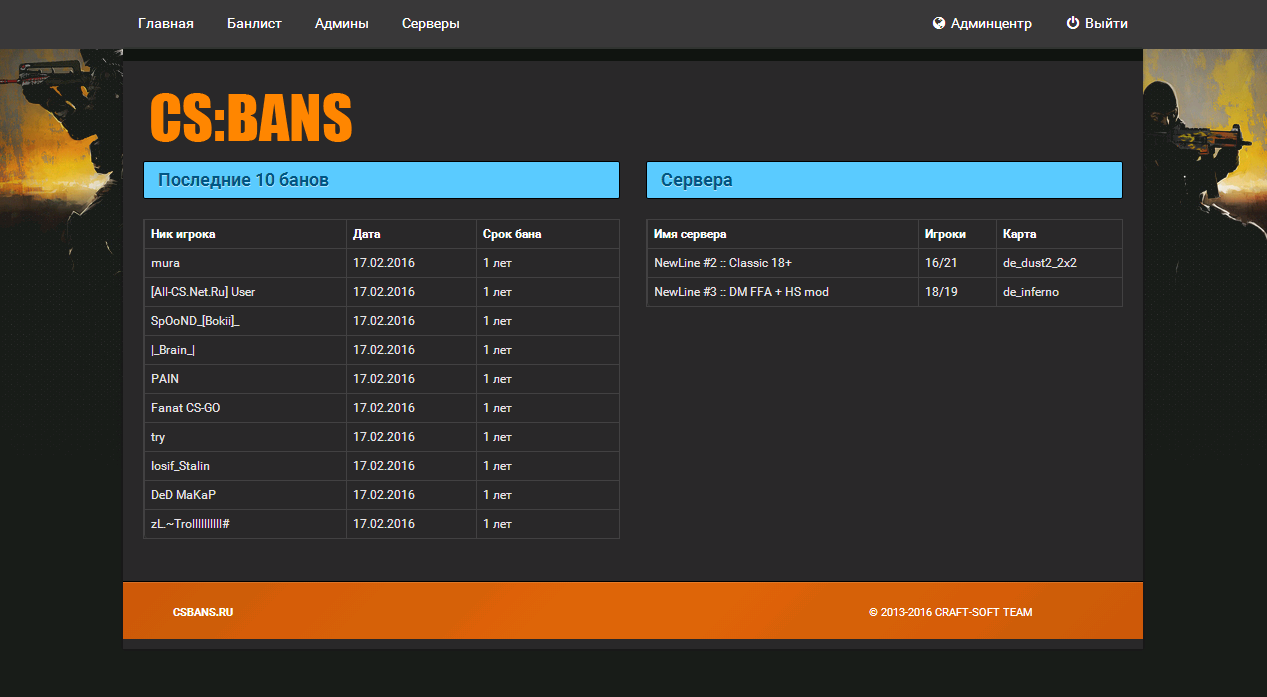Viewport: 1267px width, 697px height.
Task: Click the Сервера panel header
Action: pyautogui.click(x=885, y=180)
